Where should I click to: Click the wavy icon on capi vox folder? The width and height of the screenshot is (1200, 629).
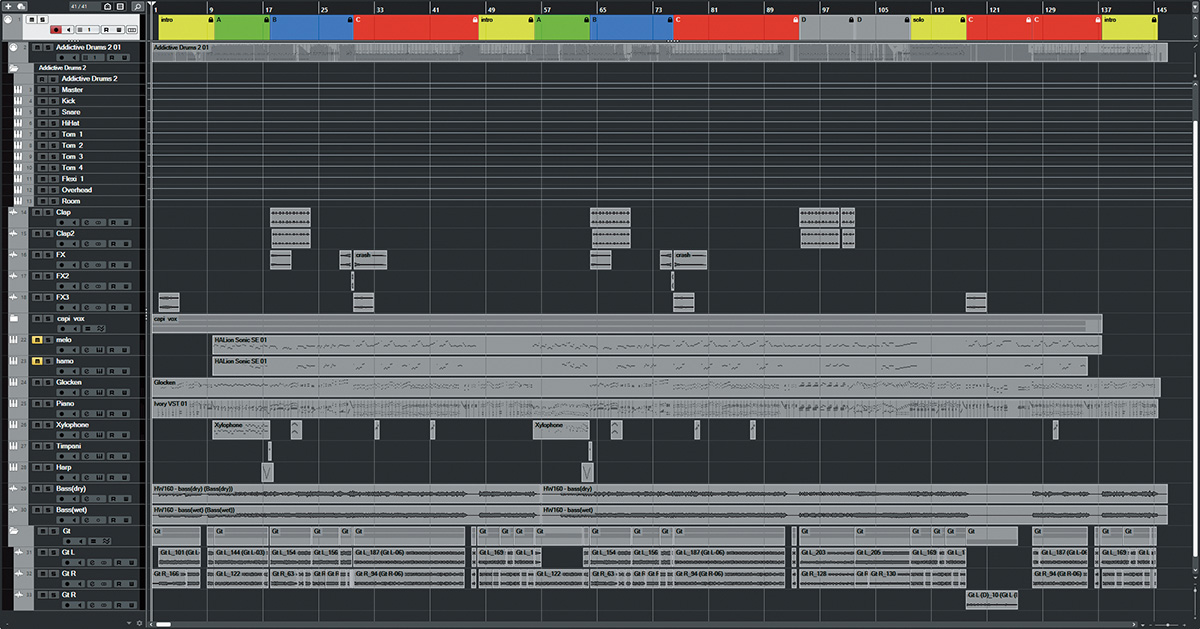pyautogui.click(x=100, y=329)
